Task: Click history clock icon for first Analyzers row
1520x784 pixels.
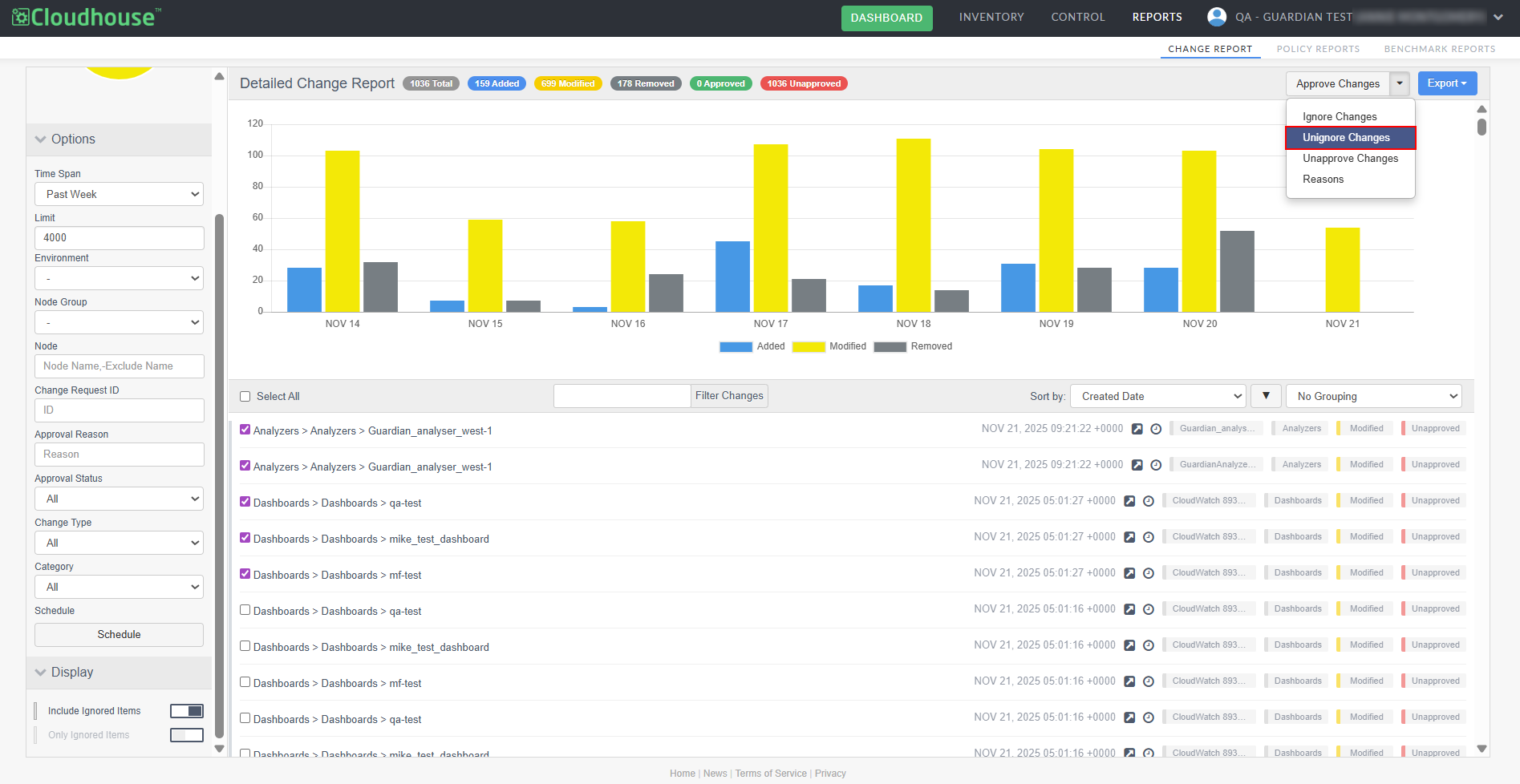Action: (1156, 429)
